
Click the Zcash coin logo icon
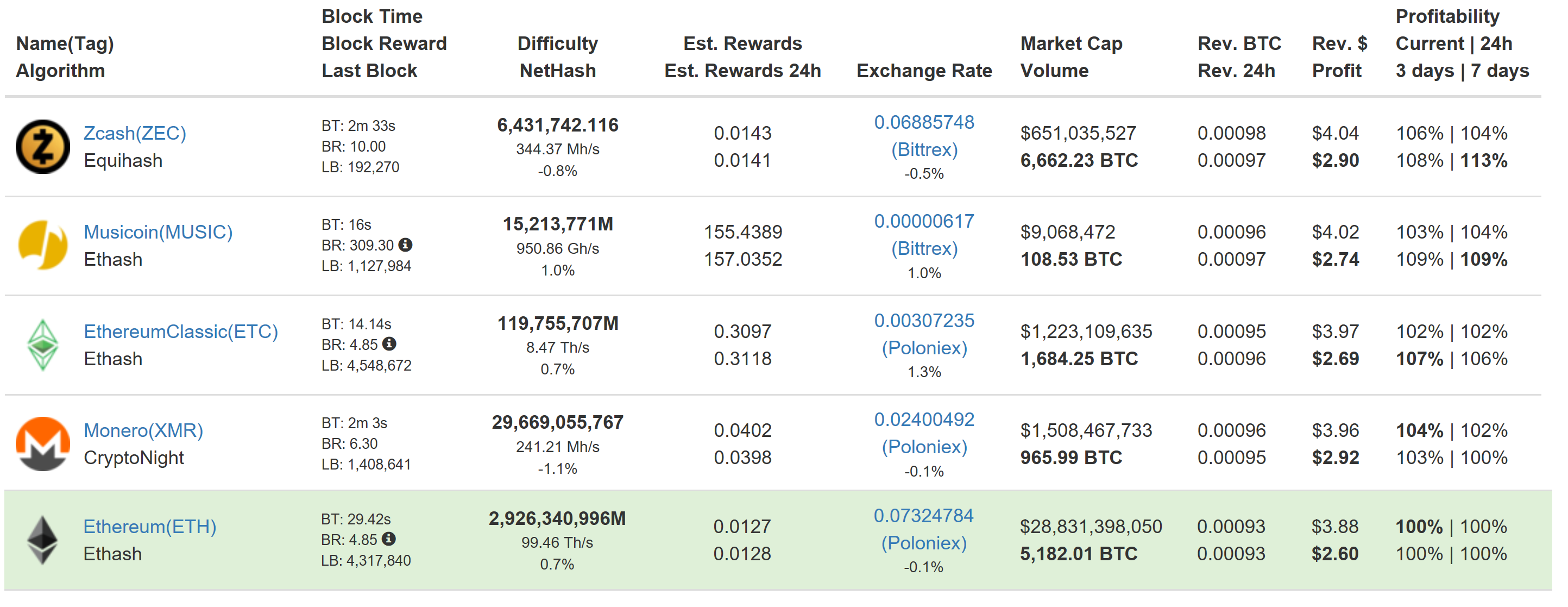point(42,147)
